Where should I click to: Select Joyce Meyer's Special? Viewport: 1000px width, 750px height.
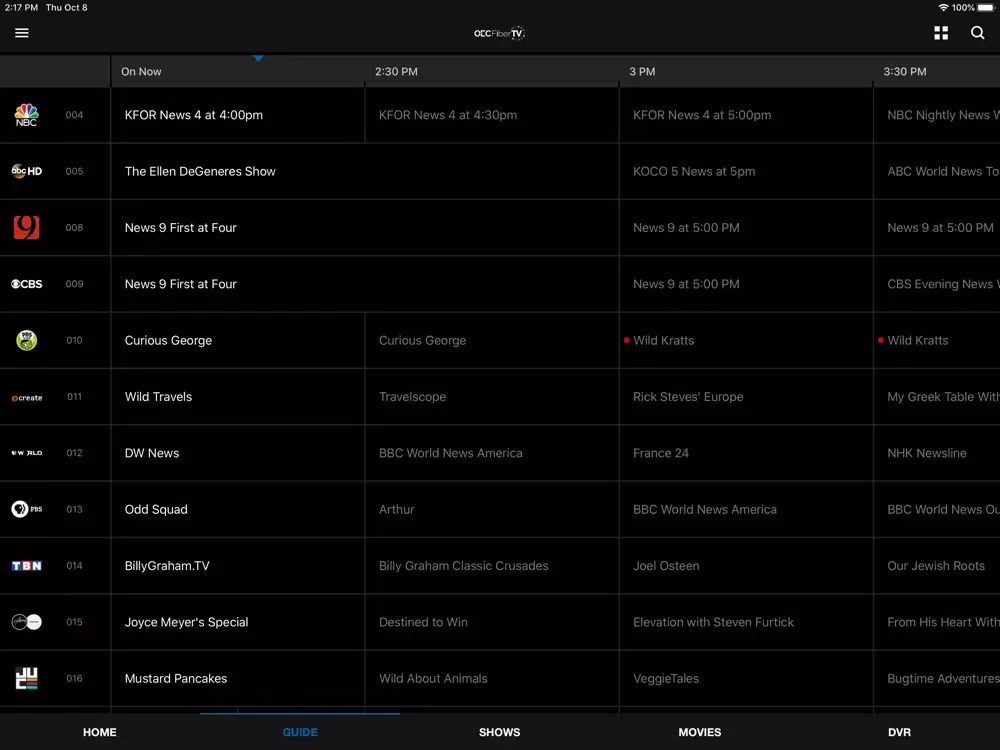(x=238, y=622)
